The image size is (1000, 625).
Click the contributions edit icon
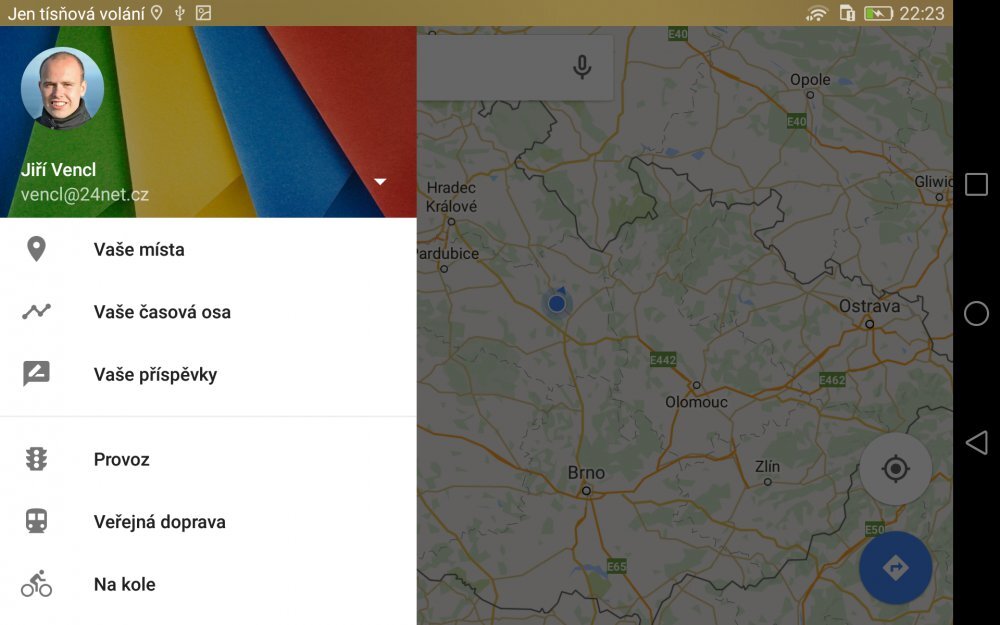click(x=36, y=374)
